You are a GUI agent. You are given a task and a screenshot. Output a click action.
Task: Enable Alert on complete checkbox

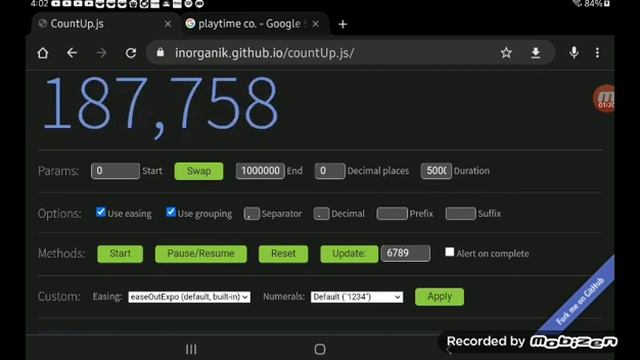(449, 252)
